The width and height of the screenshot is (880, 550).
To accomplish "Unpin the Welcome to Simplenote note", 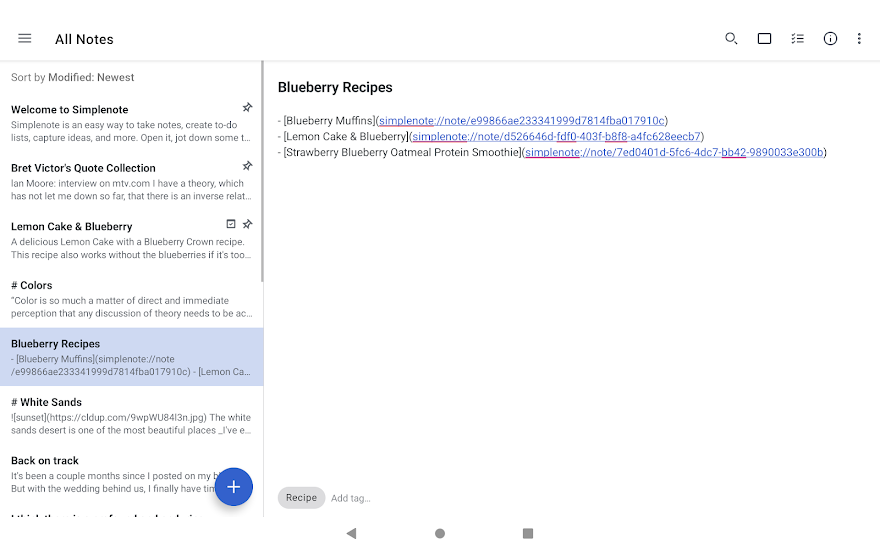I will coord(247,107).
